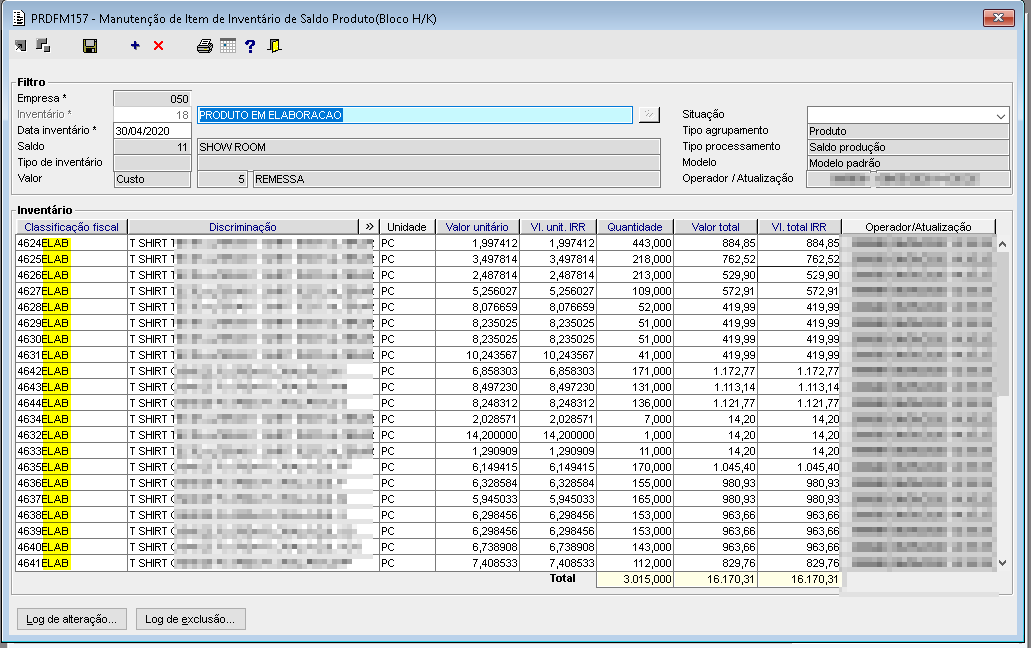Add new record with blue plus icon

pos(135,45)
